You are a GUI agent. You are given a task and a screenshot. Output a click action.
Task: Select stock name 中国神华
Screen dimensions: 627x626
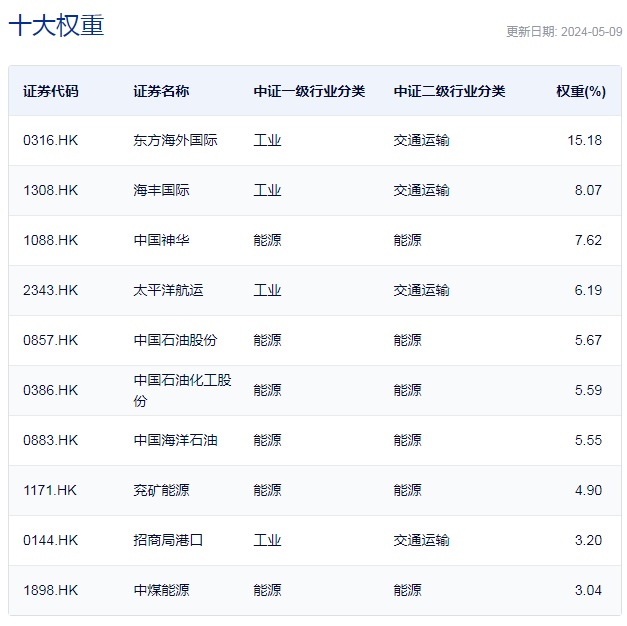pos(161,240)
